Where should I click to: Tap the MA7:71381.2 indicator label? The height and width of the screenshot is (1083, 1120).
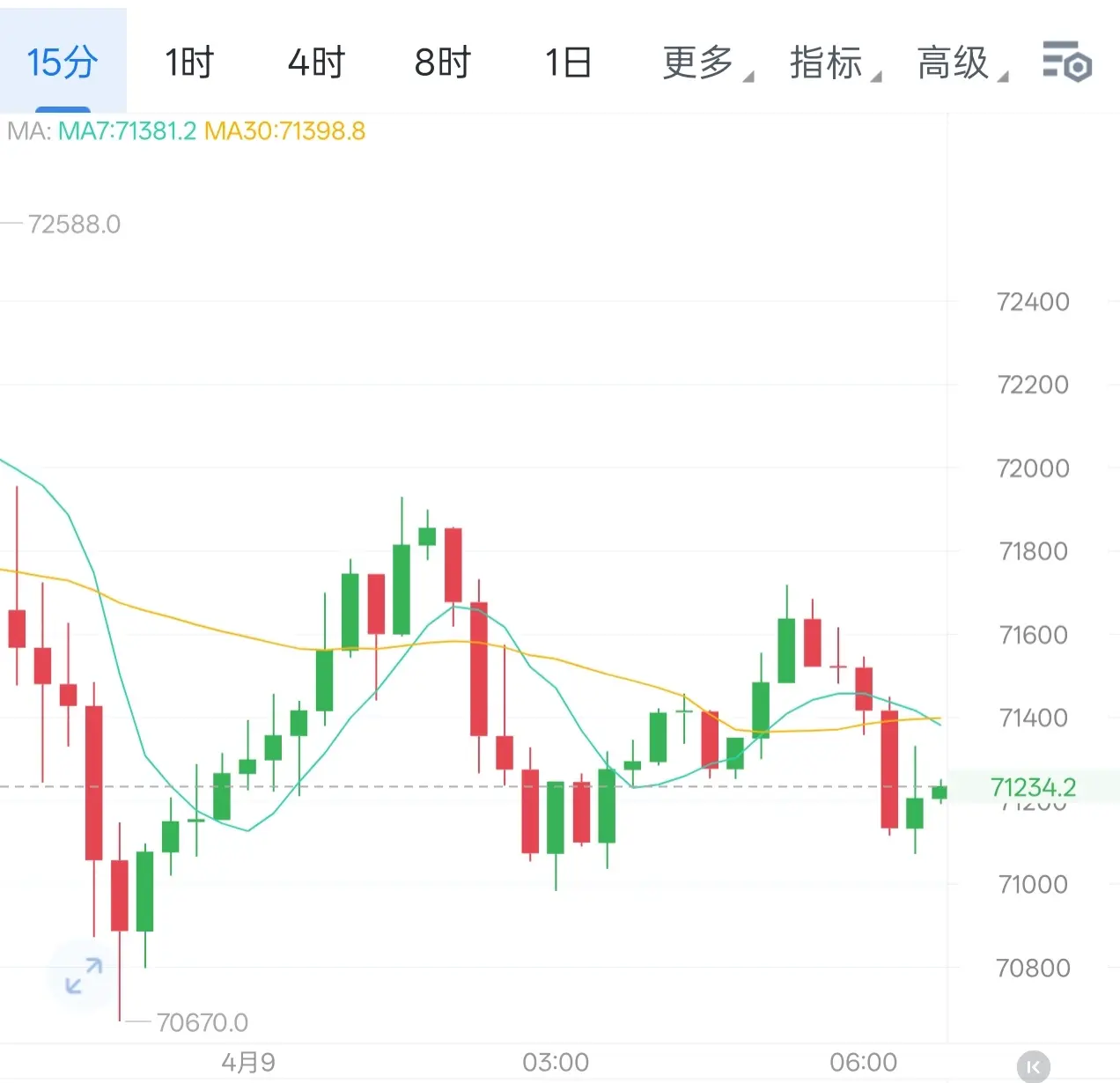(x=127, y=132)
